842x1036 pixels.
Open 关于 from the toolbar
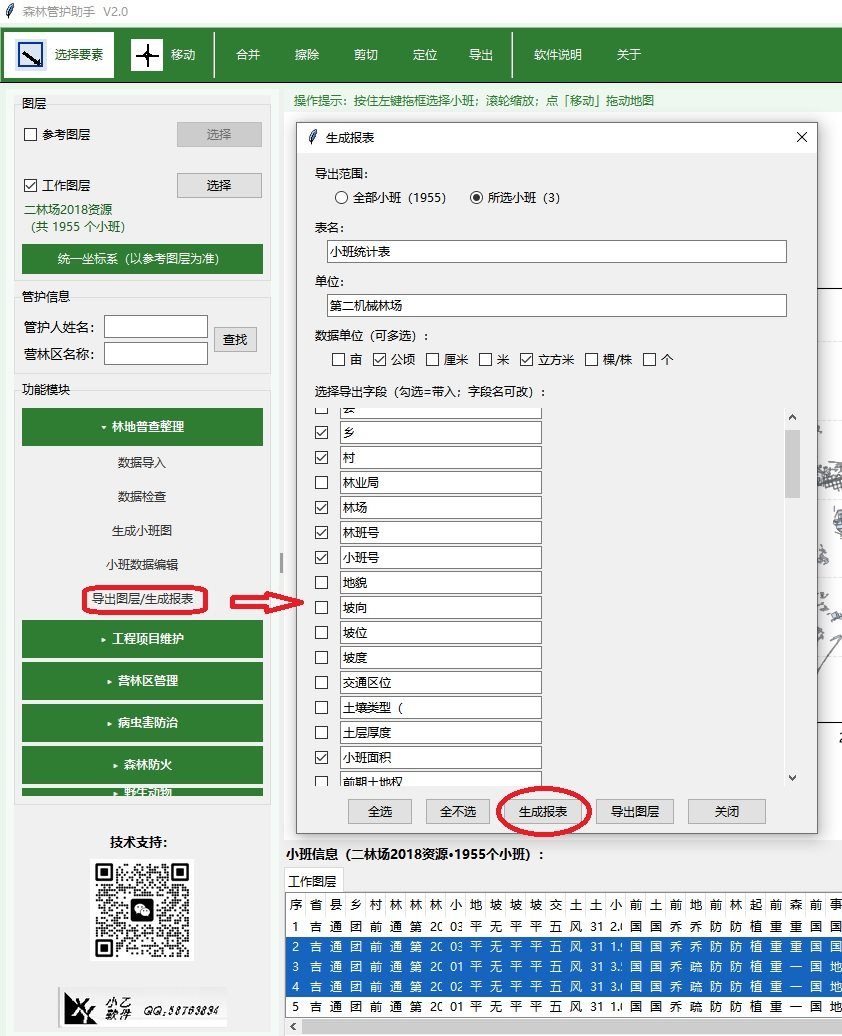point(629,55)
